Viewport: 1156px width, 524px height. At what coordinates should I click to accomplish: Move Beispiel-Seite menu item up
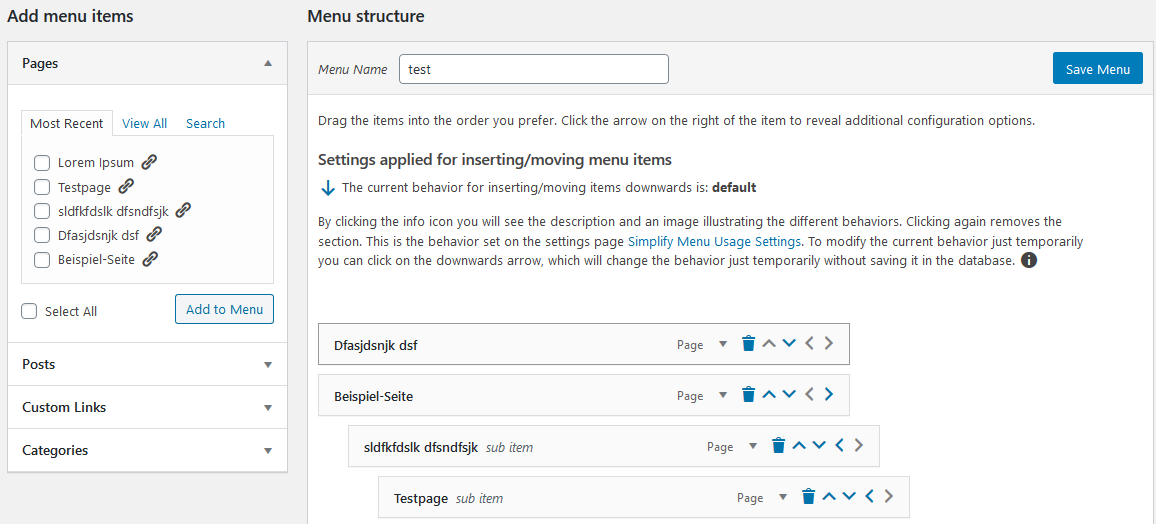pyautogui.click(x=769, y=395)
